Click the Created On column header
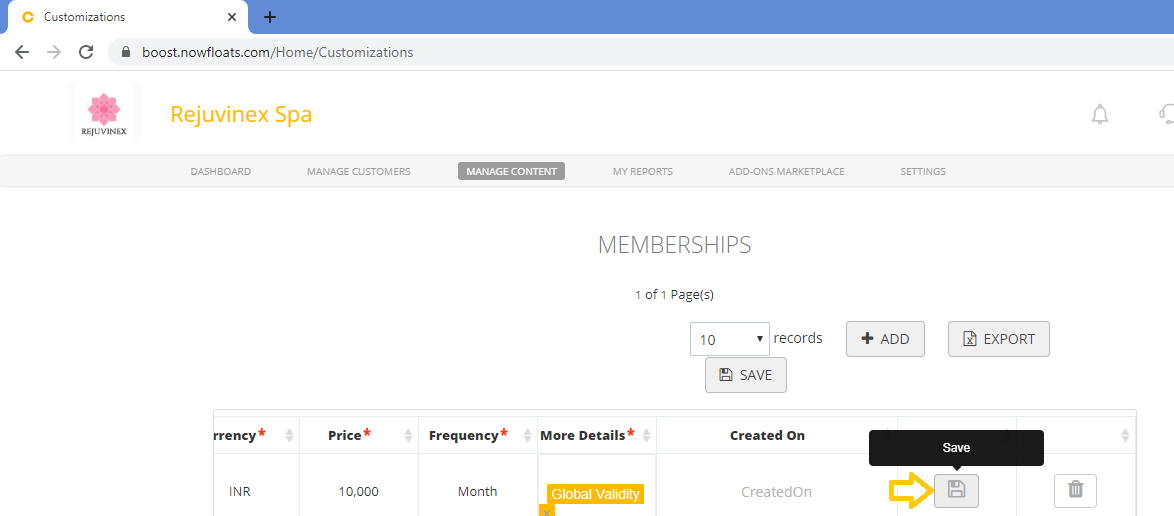Image resolution: width=1174 pixels, height=516 pixels. 767,435
